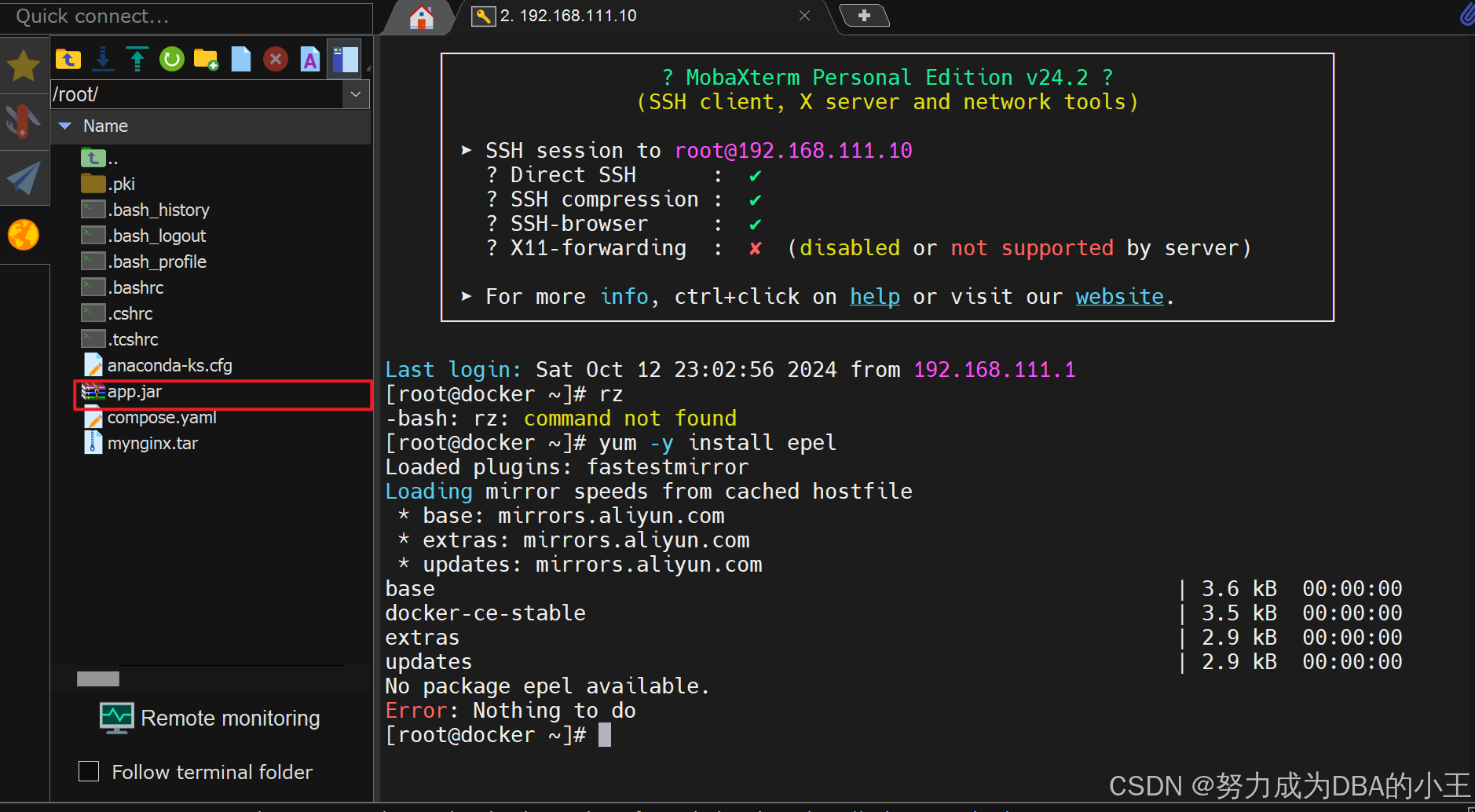Select the anaconda-ks.cfg file

[157, 365]
